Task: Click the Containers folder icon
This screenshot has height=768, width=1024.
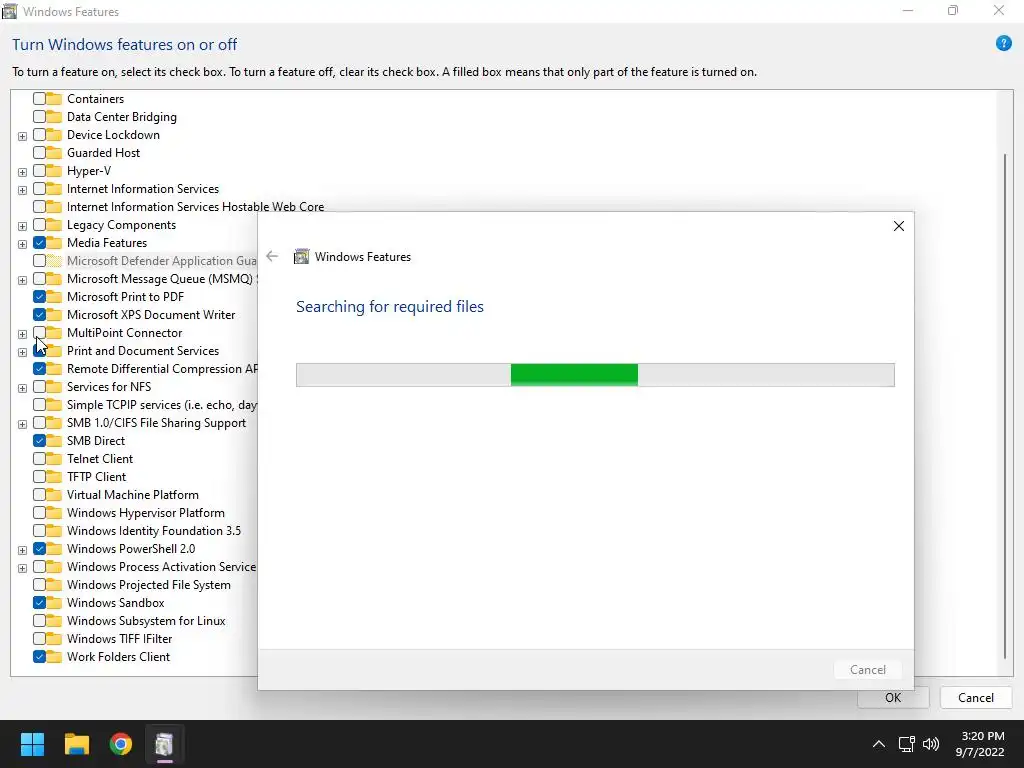Action: [54, 99]
